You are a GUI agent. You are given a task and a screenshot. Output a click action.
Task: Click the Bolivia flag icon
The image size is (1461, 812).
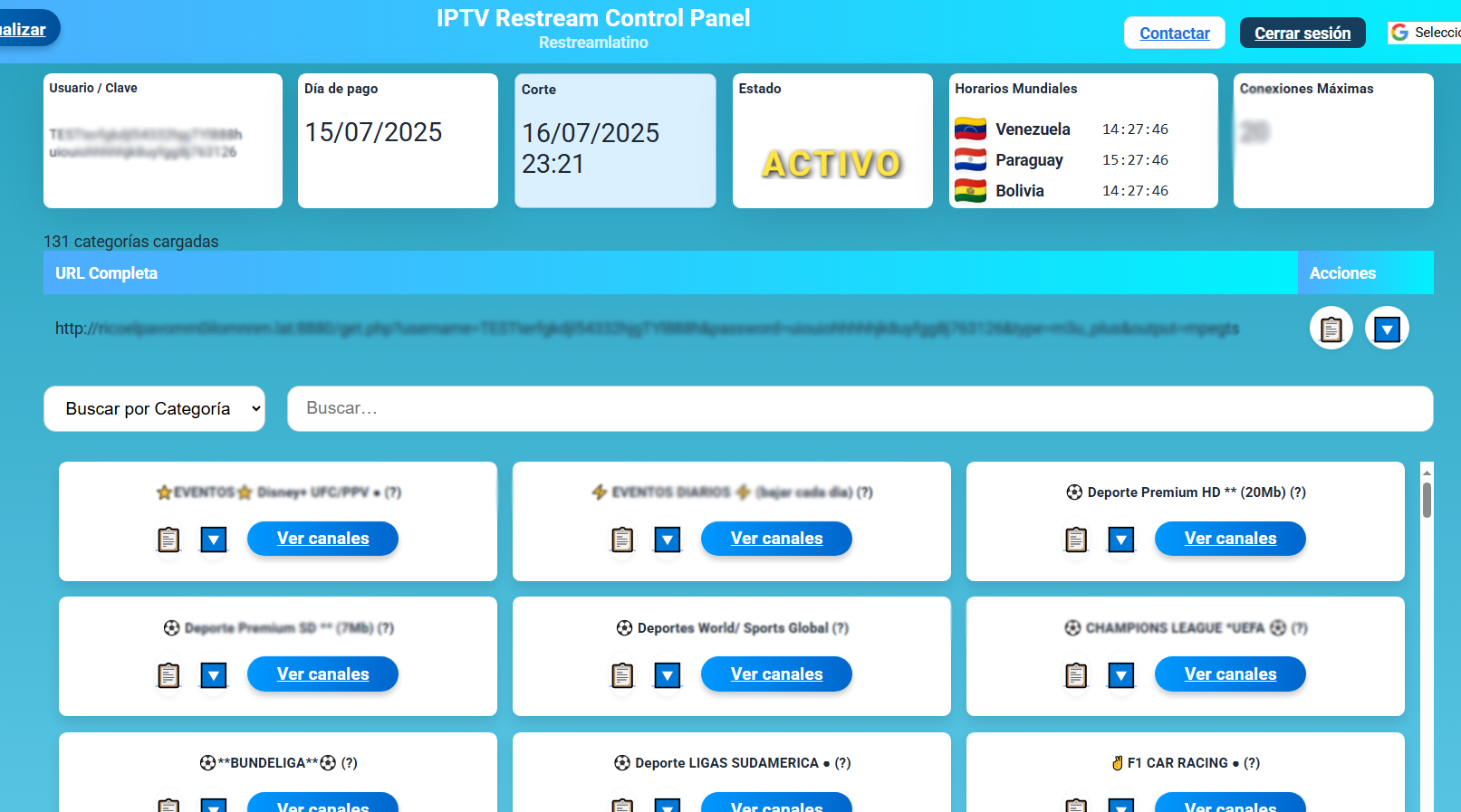970,191
